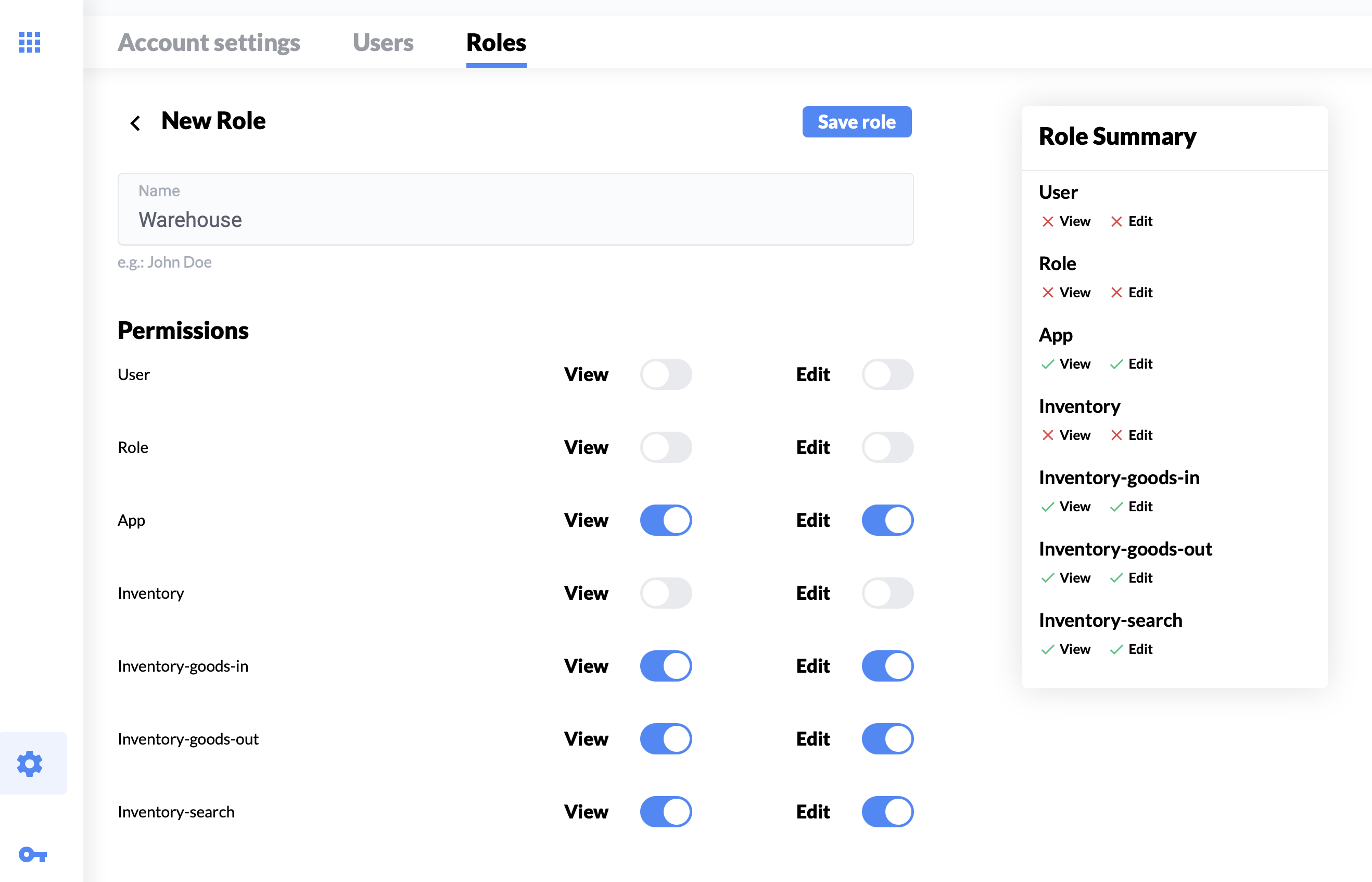
Task: Click the settings gear icon in sidebar
Action: click(x=30, y=763)
